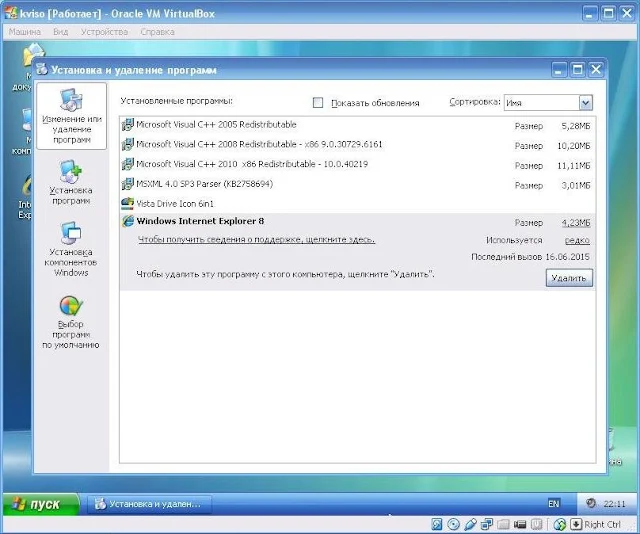Viewport: 640px width, 534px height.
Task: Close the 'Установка и удаление программ' window
Action: click(x=596, y=70)
